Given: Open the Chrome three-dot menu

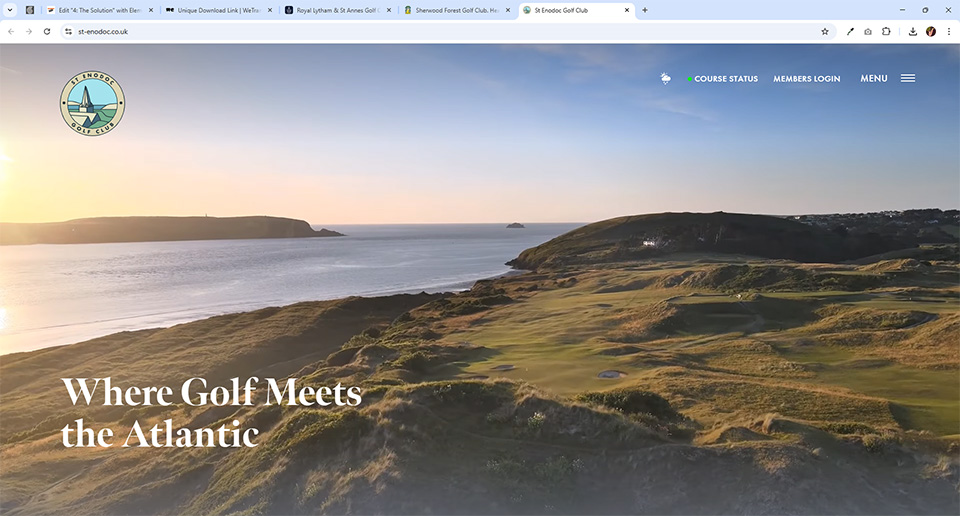Looking at the screenshot, I should [x=949, y=31].
